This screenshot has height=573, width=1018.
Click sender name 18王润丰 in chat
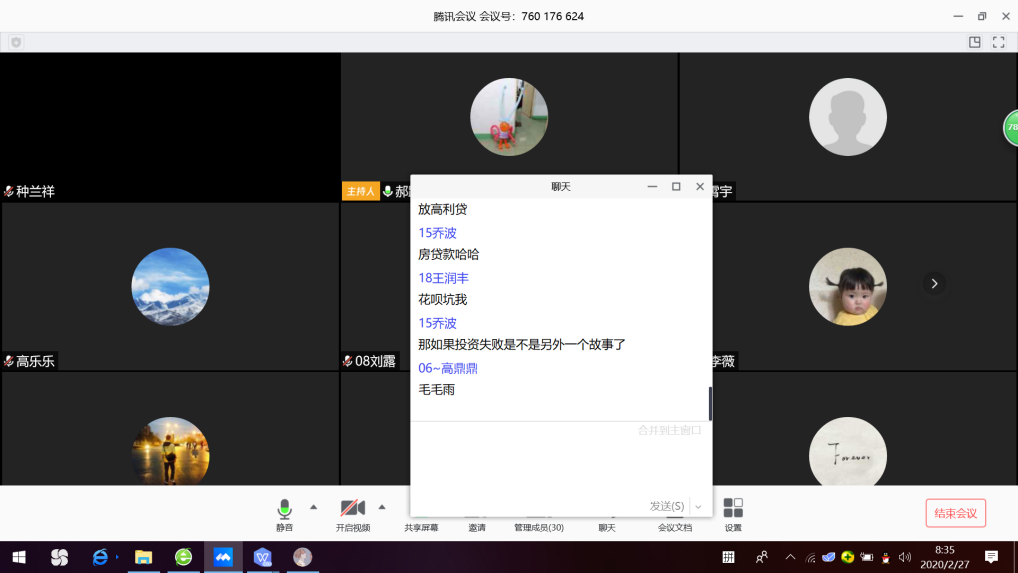443,278
